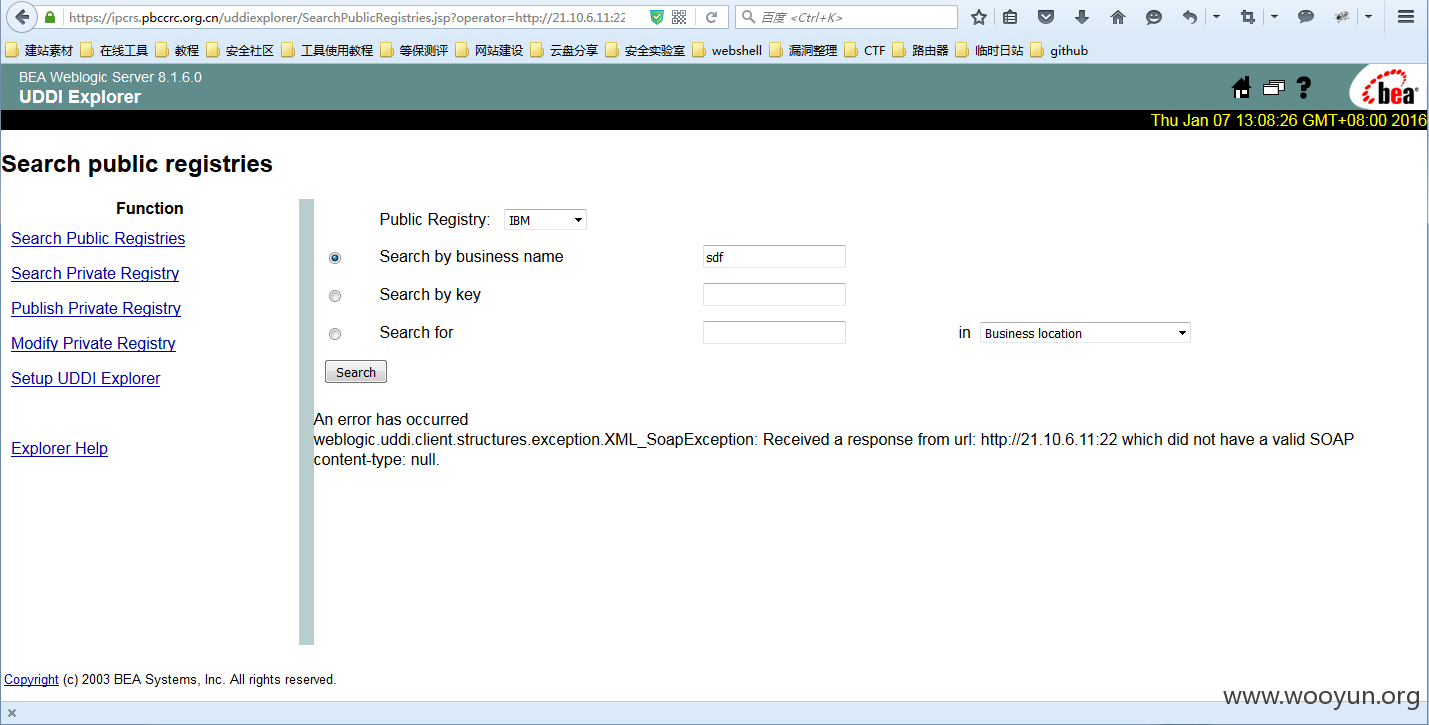Open 建站素材 bookmark folder
This screenshot has width=1429, height=725.
[x=39, y=50]
